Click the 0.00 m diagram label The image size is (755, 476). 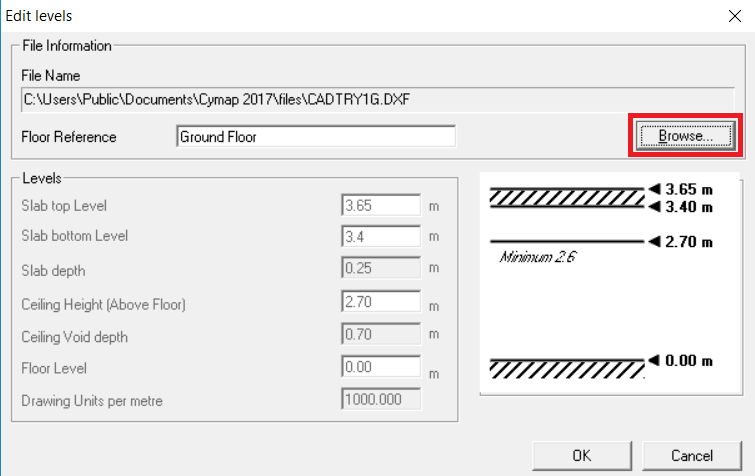tap(689, 360)
